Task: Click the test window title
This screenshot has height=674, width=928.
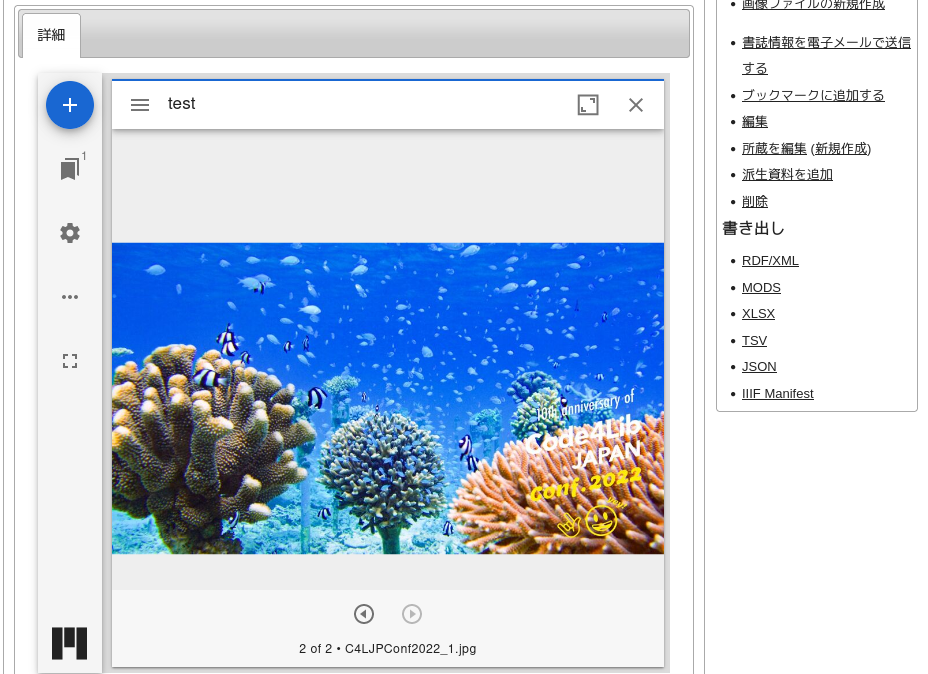Action: pyautogui.click(x=181, y=104)
